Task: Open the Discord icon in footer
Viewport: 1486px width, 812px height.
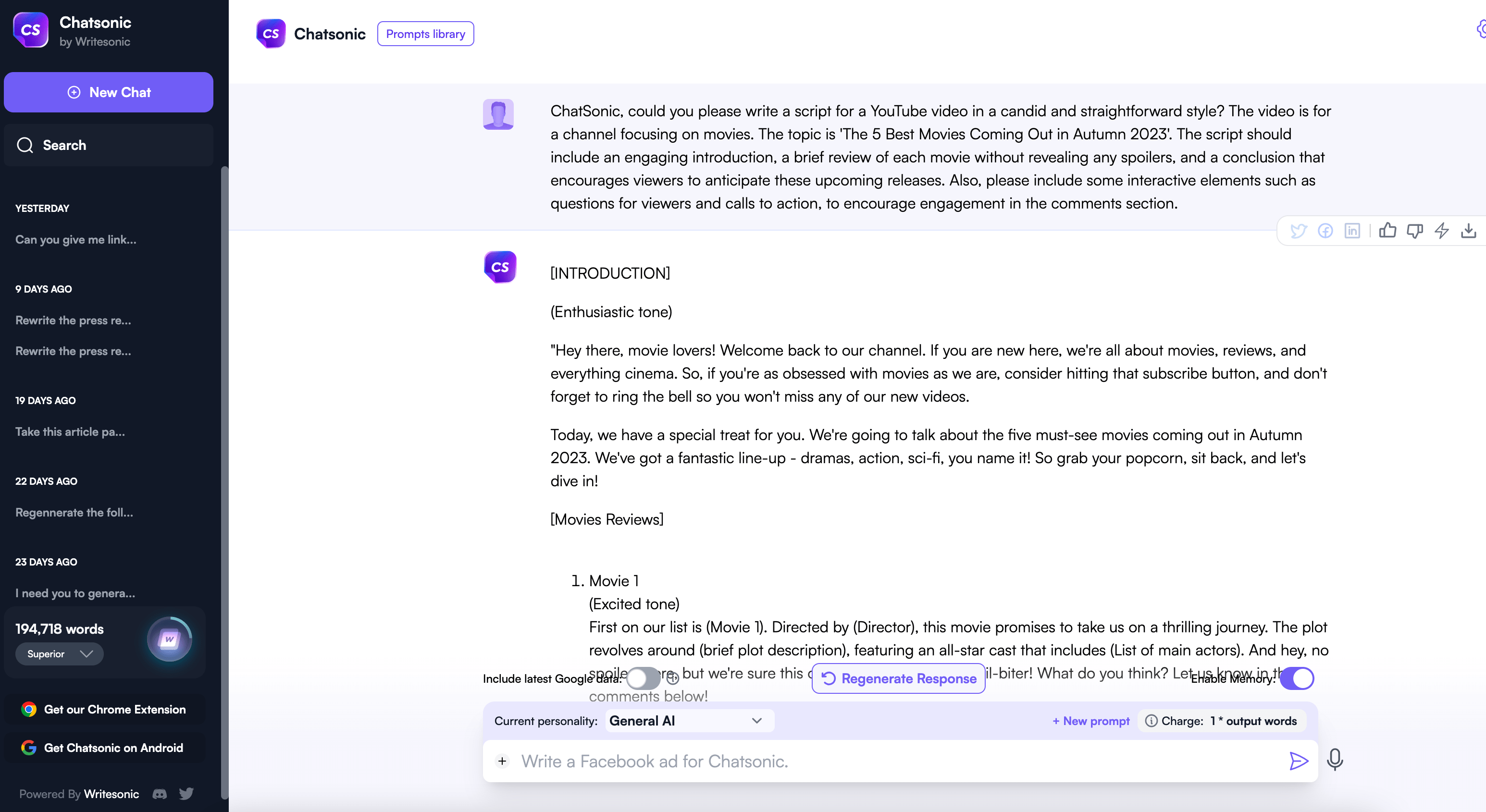Action: pyautogui.click(x=160, y=794)
